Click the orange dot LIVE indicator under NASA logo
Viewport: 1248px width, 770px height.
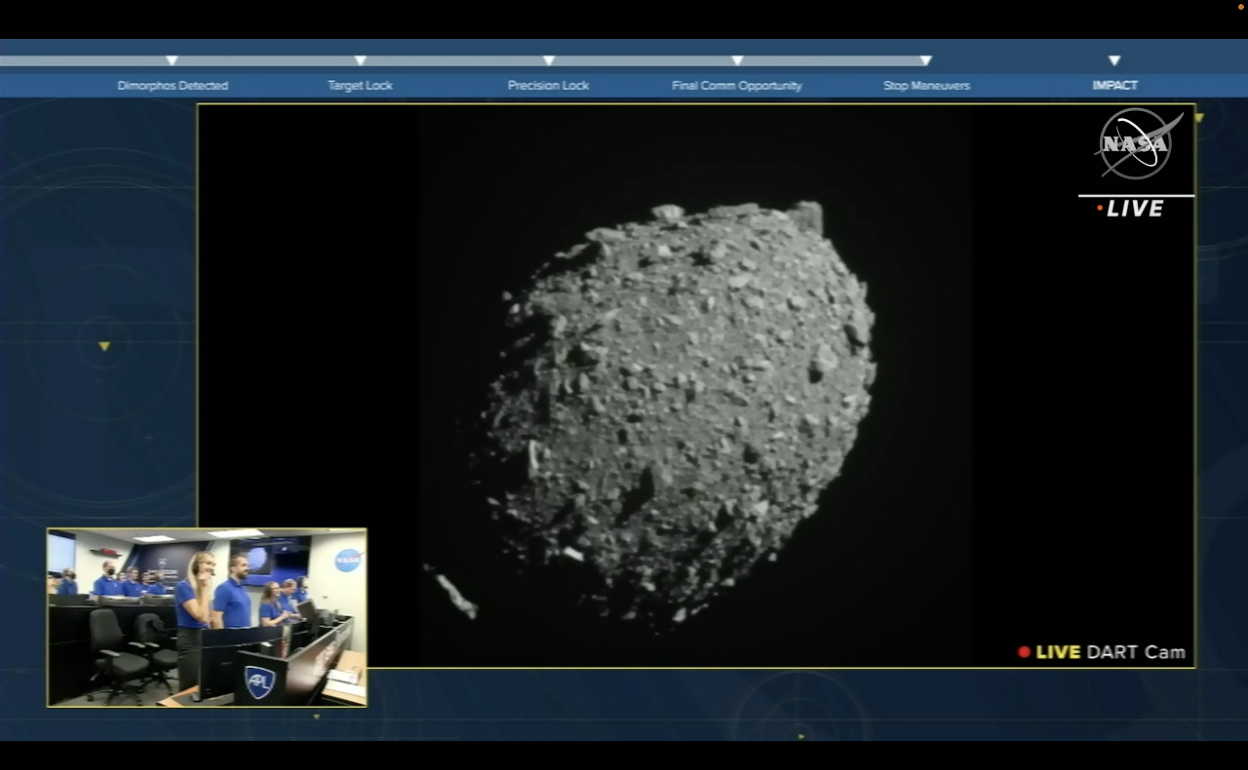click(x=1100, y=209)
